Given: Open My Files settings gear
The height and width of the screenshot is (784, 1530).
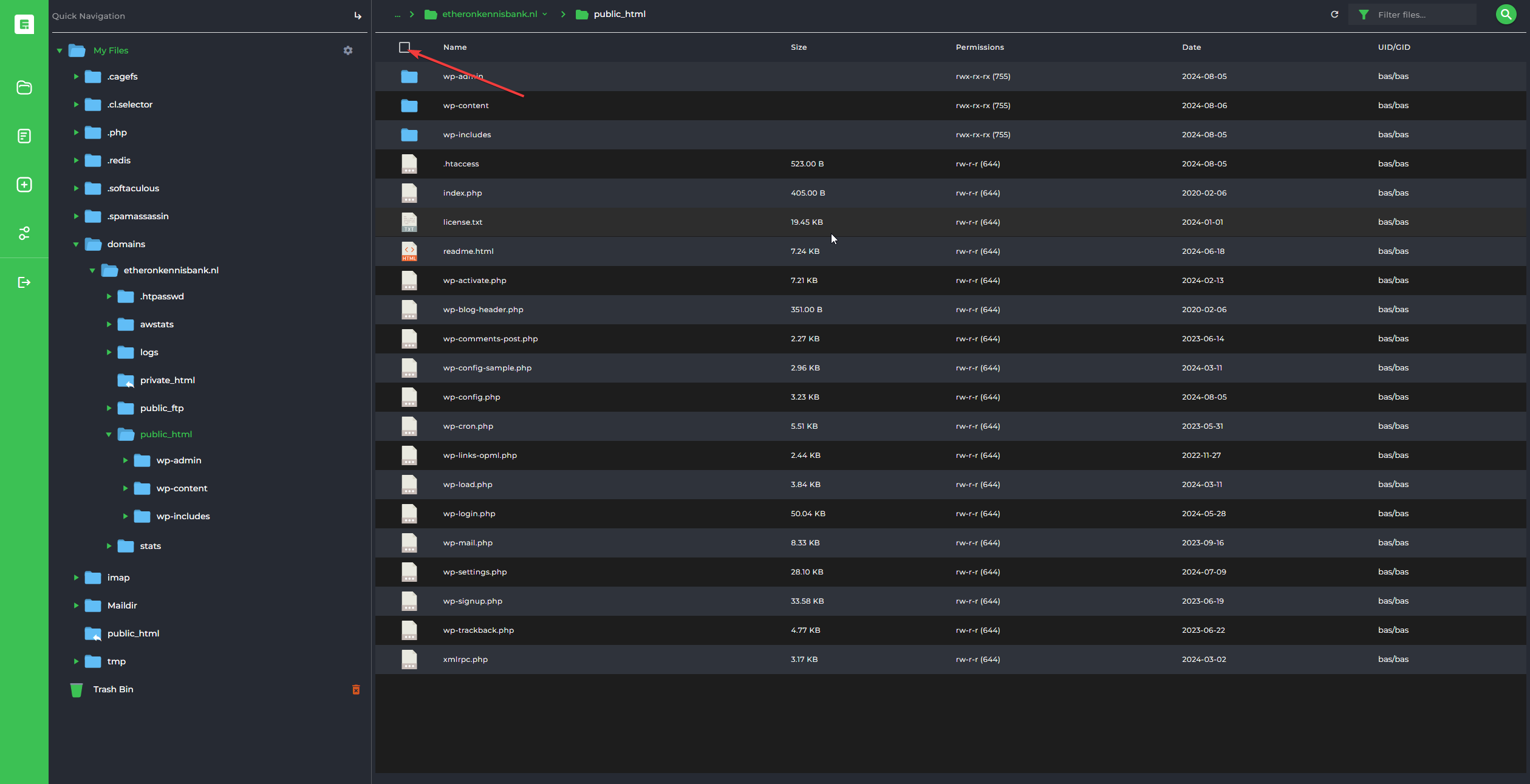Looking at the screenshot, I should [x=348, y=50].
